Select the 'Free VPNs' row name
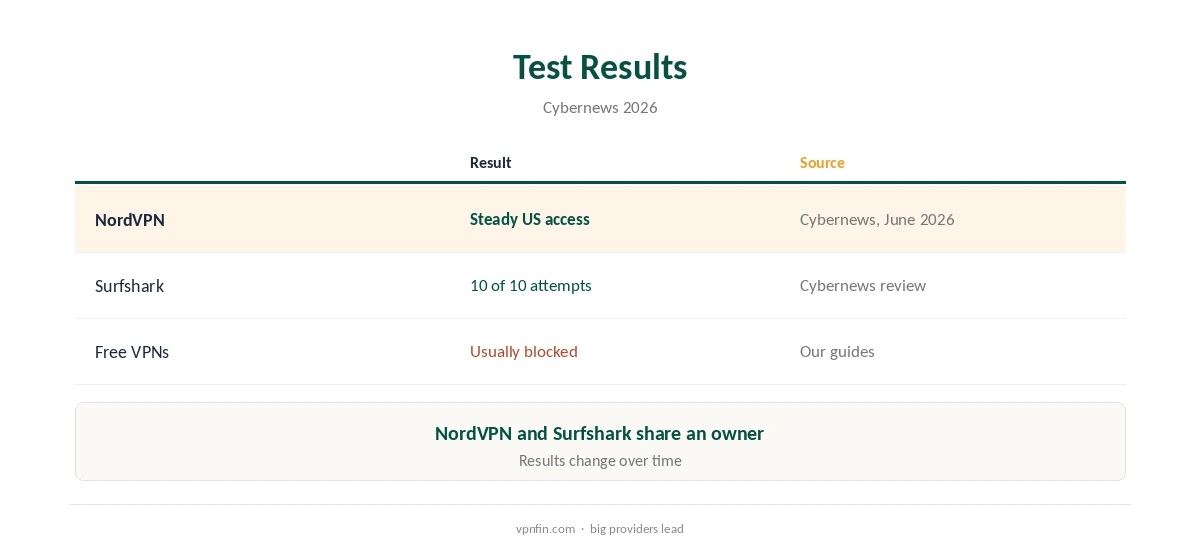This screenshot has height=548, width=1200. click(132, 352)
